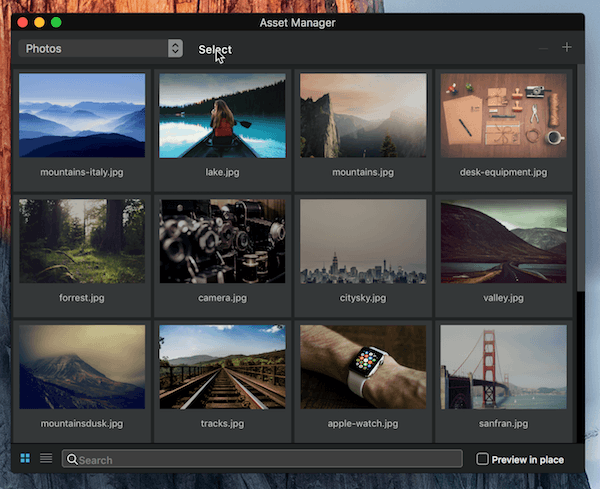This screenshot has width=600, height=489.
Task: Select the desk-equipment.jpg thumbnail
Action: 504,115
